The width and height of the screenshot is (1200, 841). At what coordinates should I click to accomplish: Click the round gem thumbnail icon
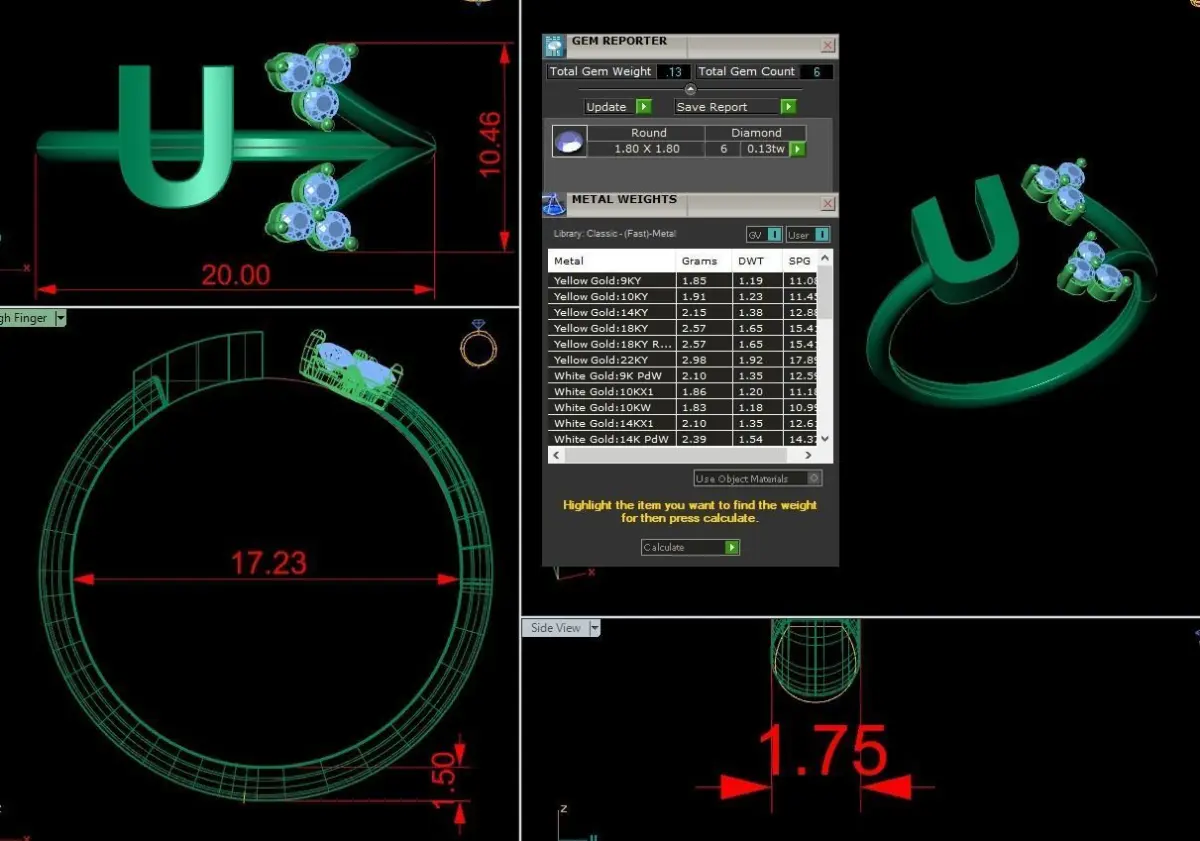pyautogui.click(x=568, y=142)
